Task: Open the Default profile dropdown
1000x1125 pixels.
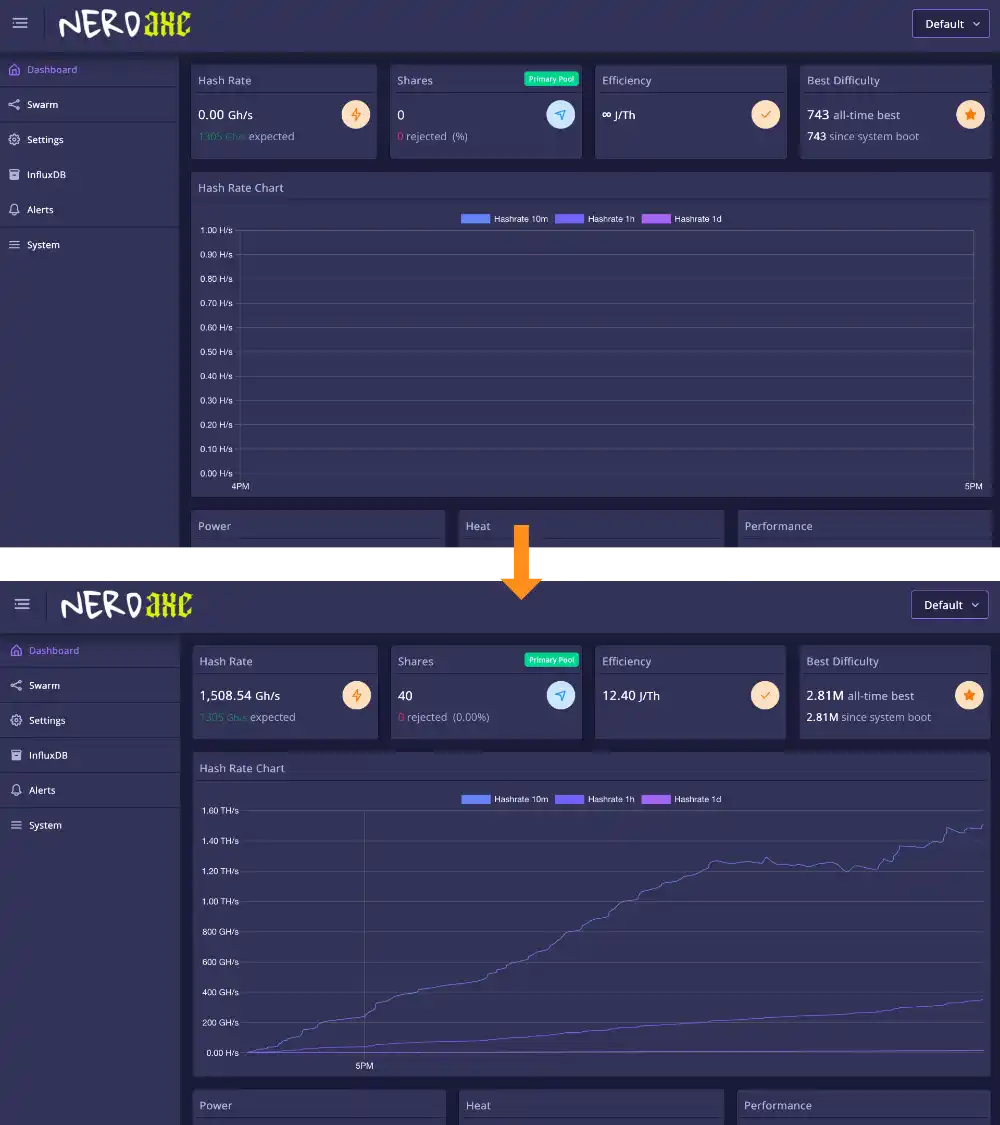Action: click(x=950, y=23)
